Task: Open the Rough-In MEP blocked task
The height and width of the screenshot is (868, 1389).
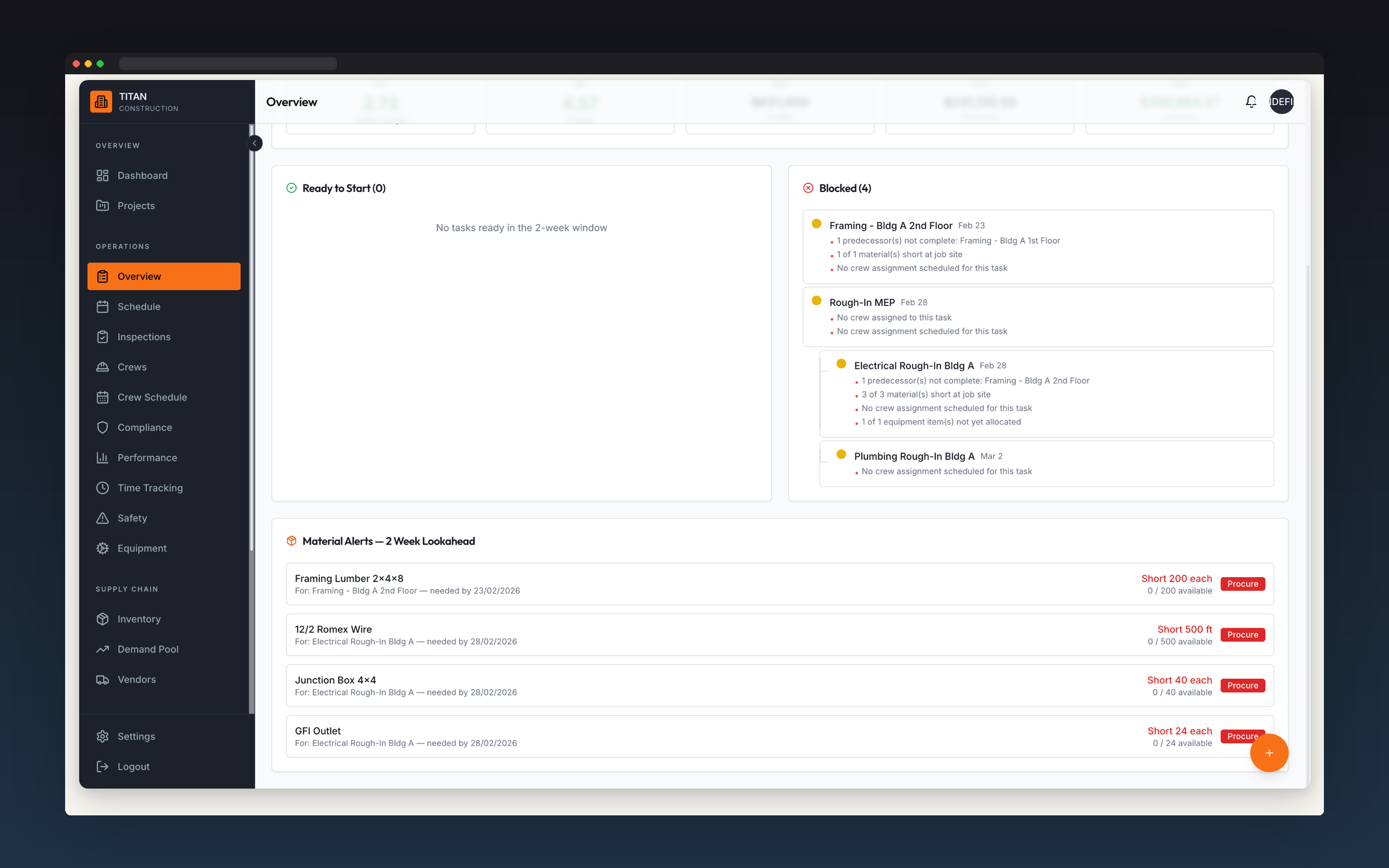Action: [1038, 317]
